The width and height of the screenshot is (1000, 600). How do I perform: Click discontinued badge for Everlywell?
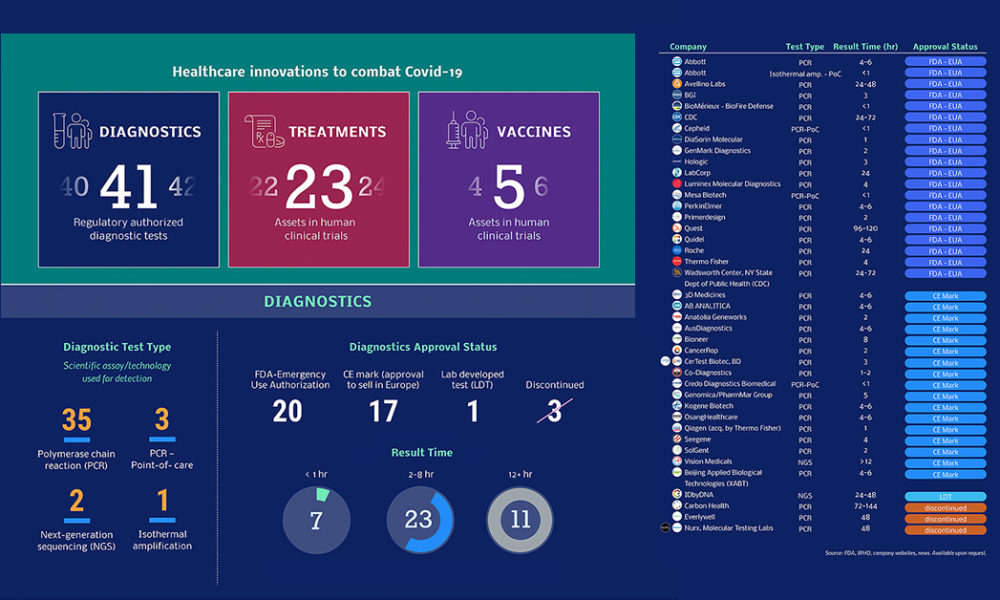point(945,519)
